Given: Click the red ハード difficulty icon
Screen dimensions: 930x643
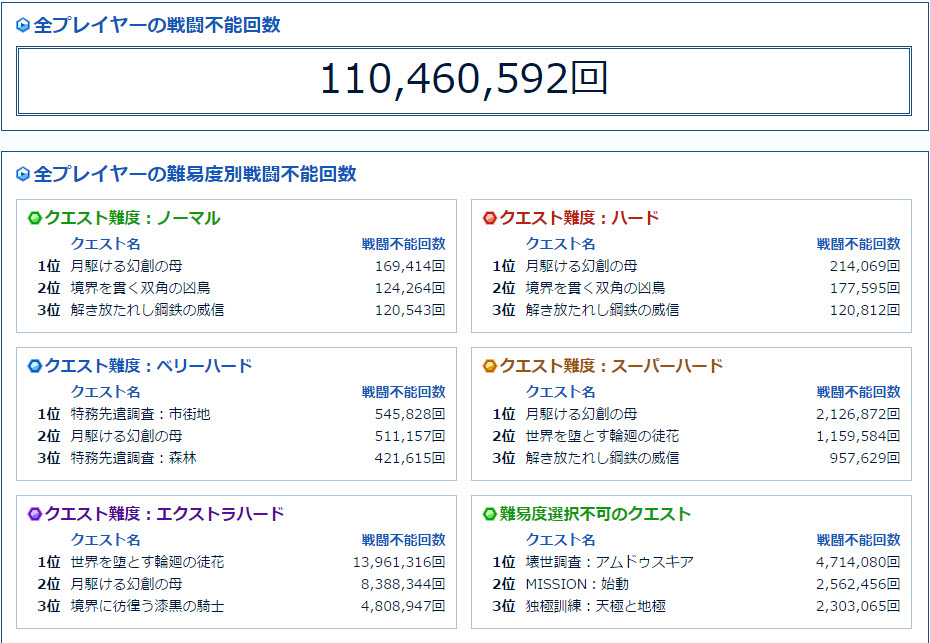Looking at the screenshot, I should [490, 218].
